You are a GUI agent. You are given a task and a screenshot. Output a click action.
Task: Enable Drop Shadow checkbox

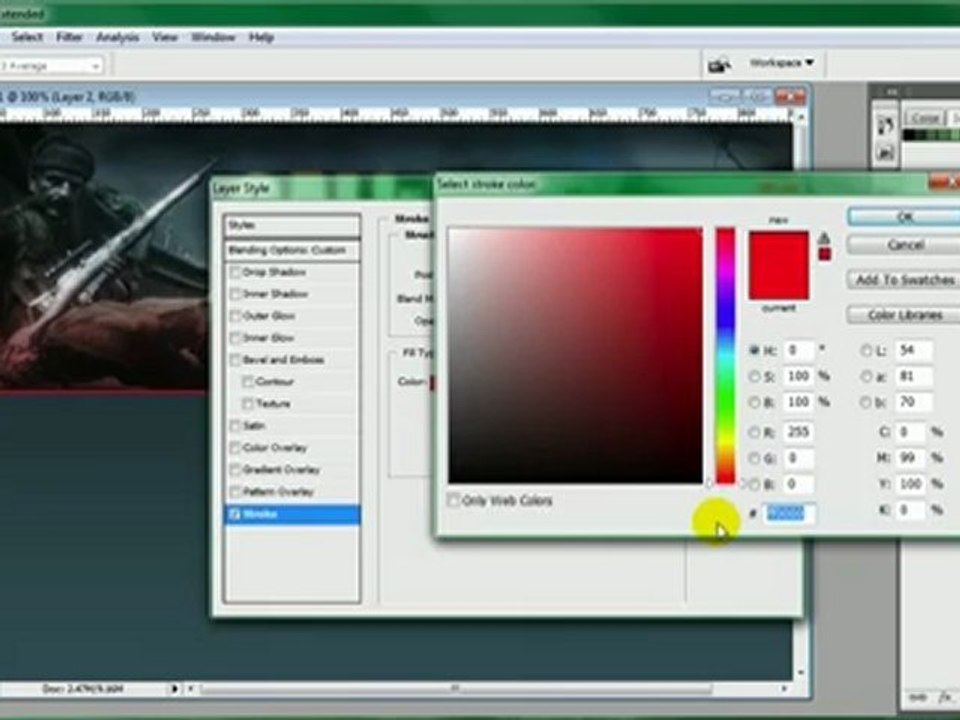pyautogui.click(x=234, y=272)
